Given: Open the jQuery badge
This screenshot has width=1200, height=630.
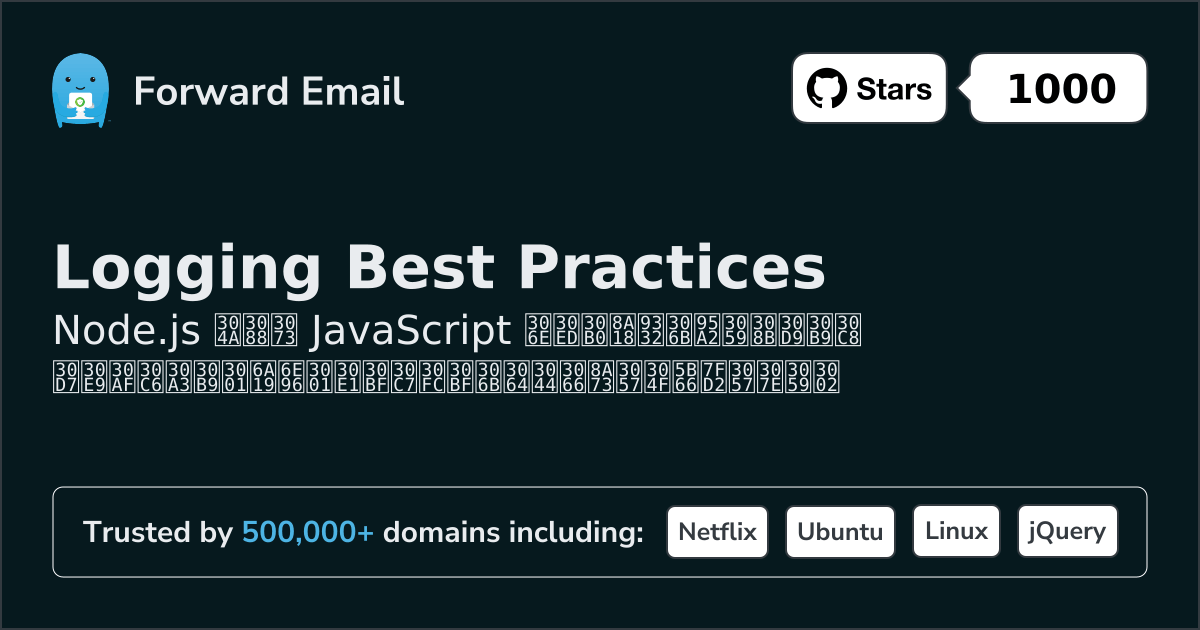Looking at the screenshot, I should [1067, 532].
